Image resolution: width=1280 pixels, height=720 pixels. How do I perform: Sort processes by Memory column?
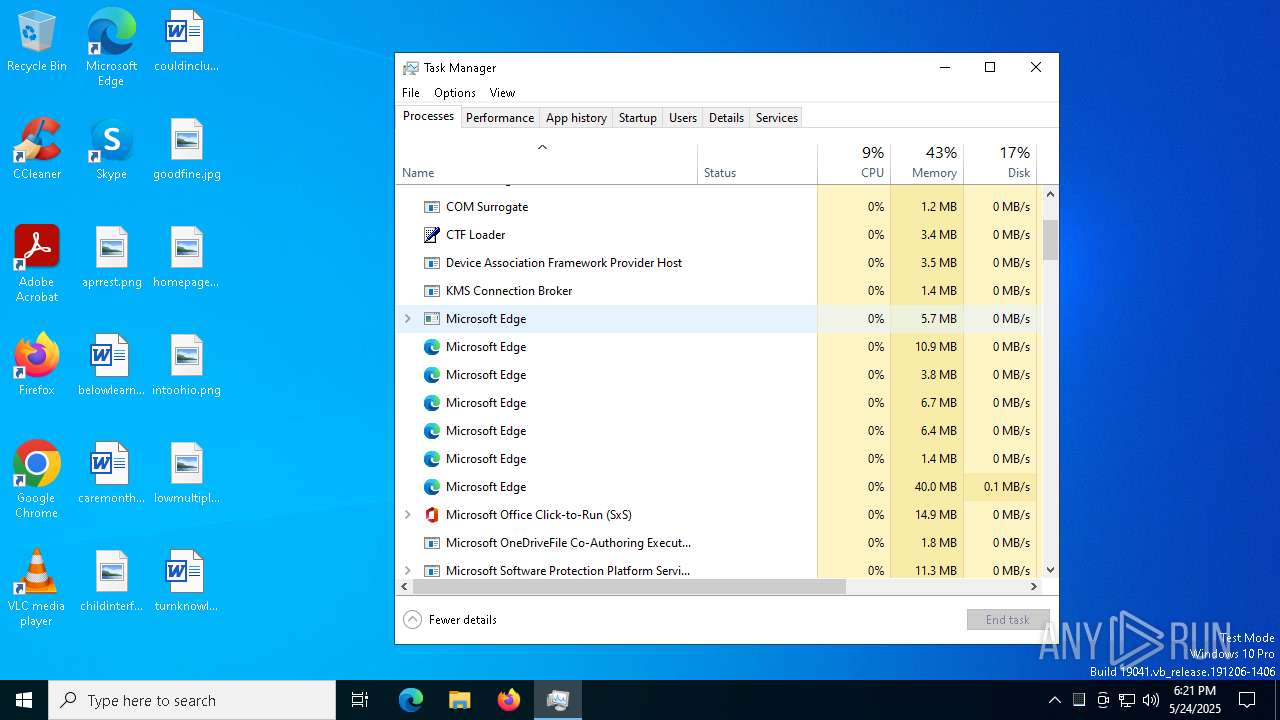pyautogui.click(x=927, y=164)
